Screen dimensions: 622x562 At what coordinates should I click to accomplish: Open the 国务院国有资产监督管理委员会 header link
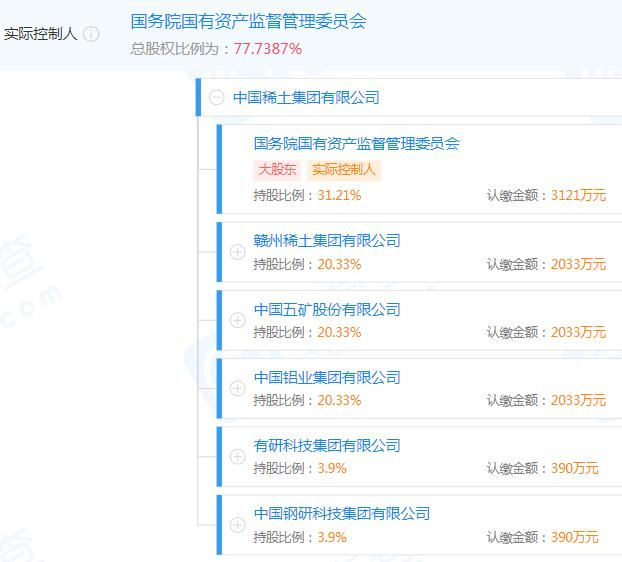pos(249,21)
